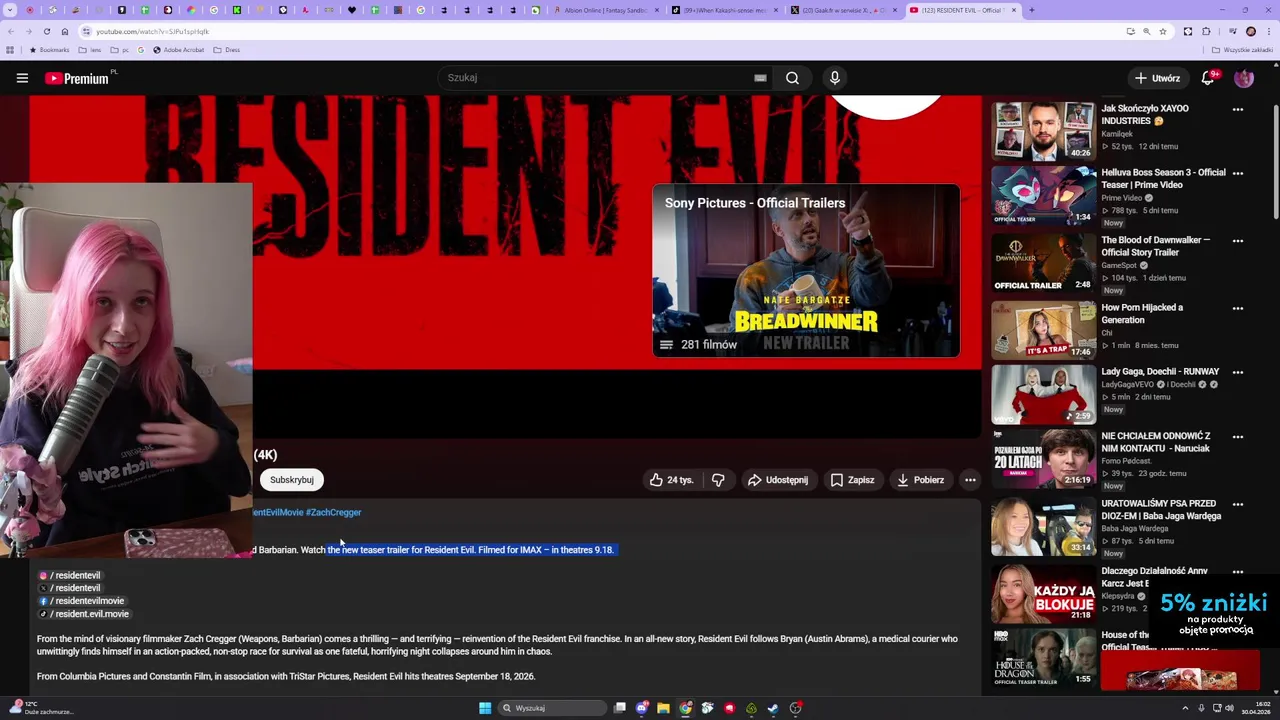Viewport: 1280px width, 720px height.
Task: Save video with Zapisz button
Action: (852, 480)
